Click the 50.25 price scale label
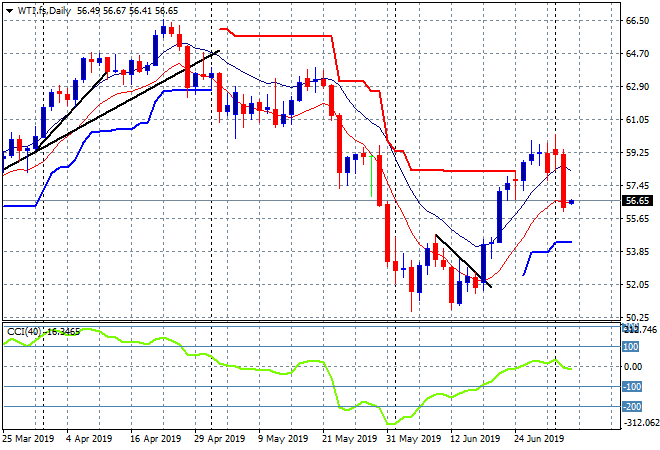The width and height of the screenshot is (660, 450). pyautogui.click(x=637, y=317)
